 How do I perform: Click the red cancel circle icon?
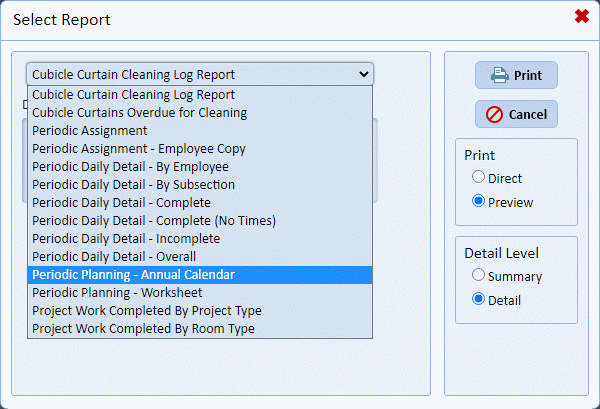pos(494,115)
